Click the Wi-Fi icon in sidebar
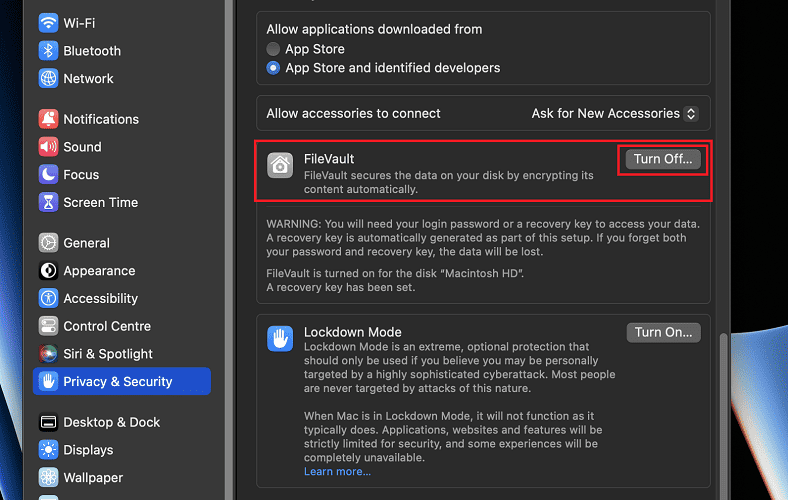The height and width of the screenshot is (500, 788). pyautogui.click(x=48, y=22)
